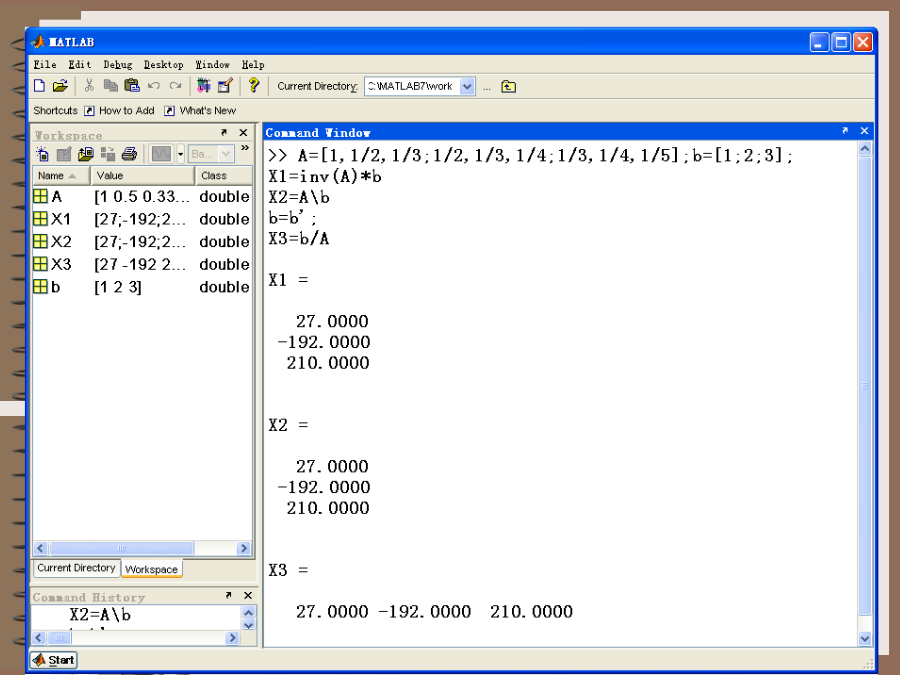Open the Help menu
The height and width of the screenshot is (675, 900).
pos(253,64)
